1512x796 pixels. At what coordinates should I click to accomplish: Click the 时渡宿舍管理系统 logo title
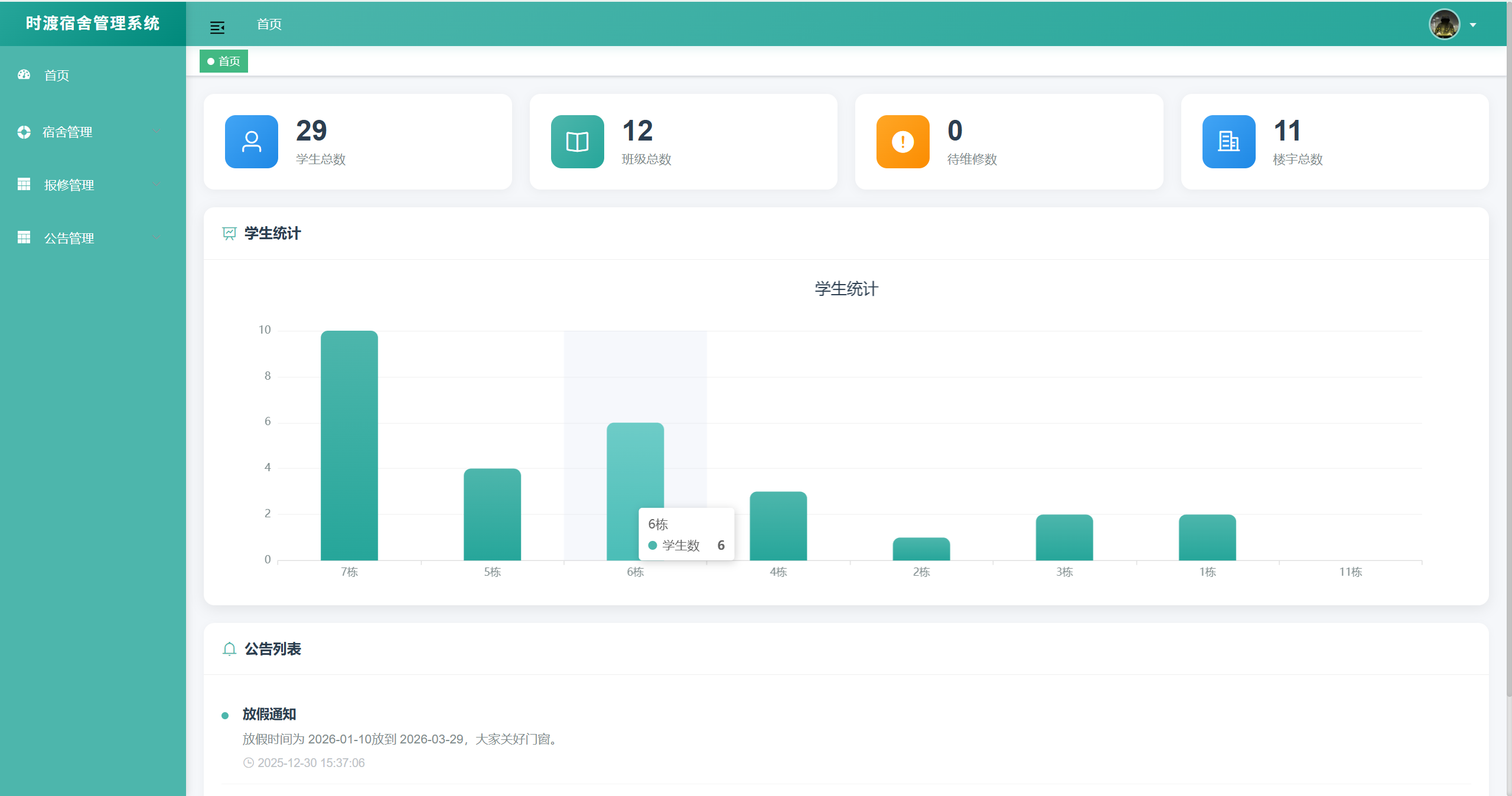click(x=93, y=23)
